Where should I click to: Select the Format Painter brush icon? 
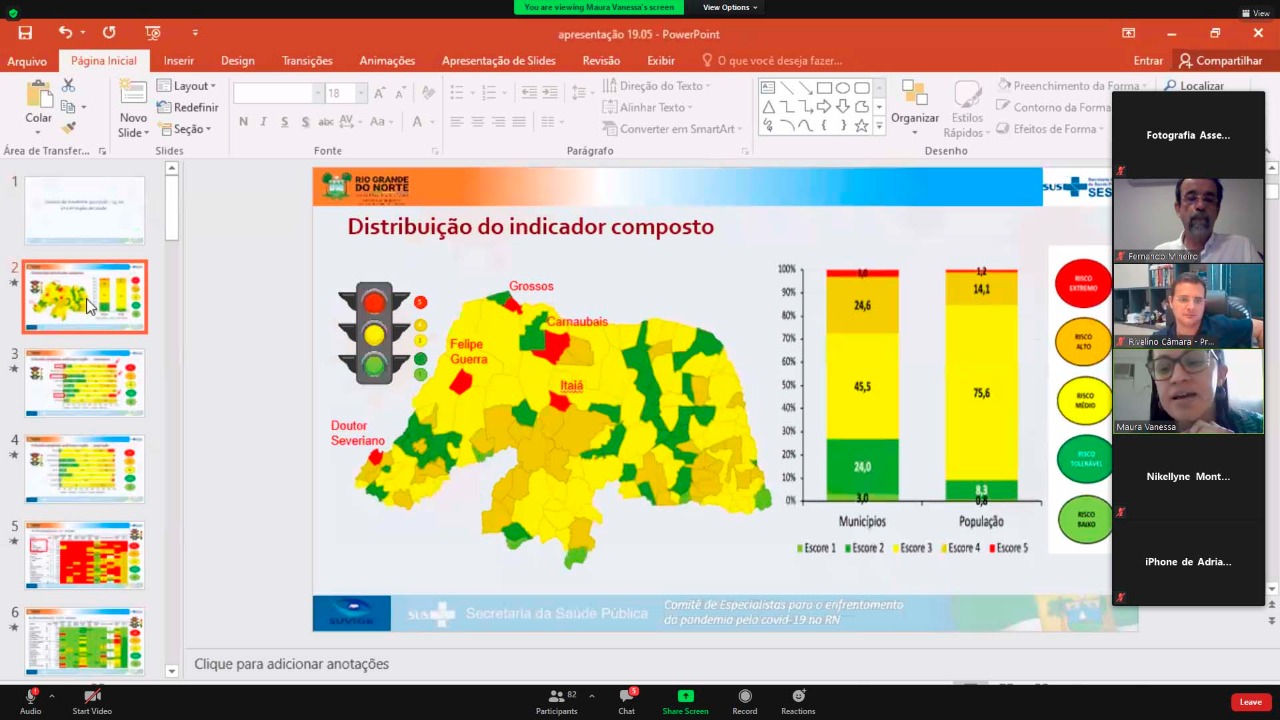[68, 128]
